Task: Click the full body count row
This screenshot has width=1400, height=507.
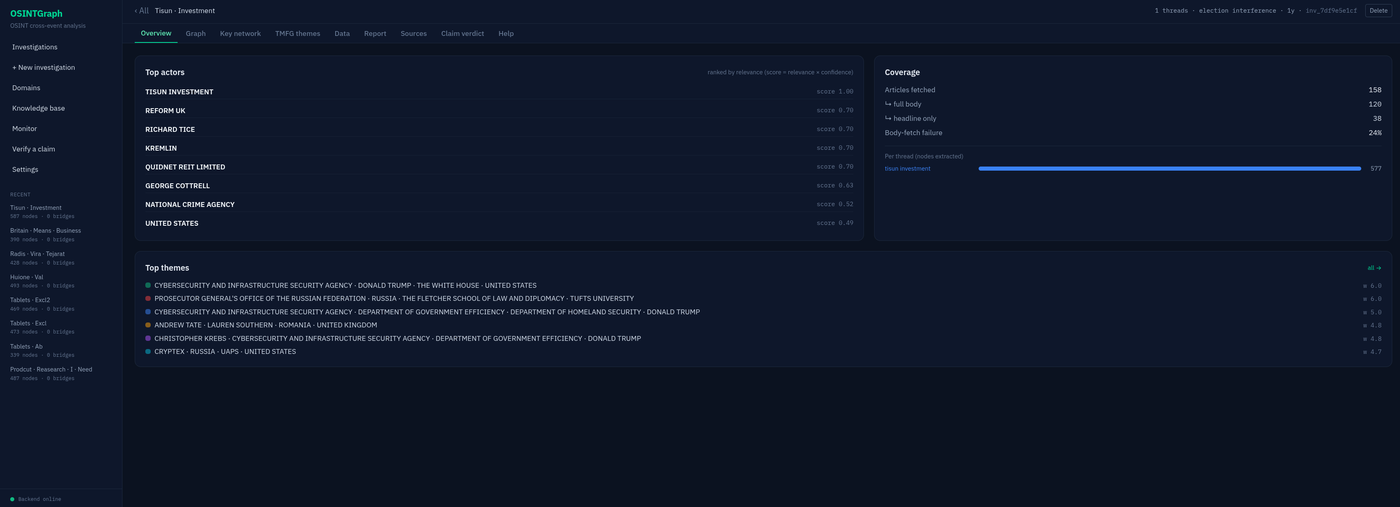Action: [1133, 104]
